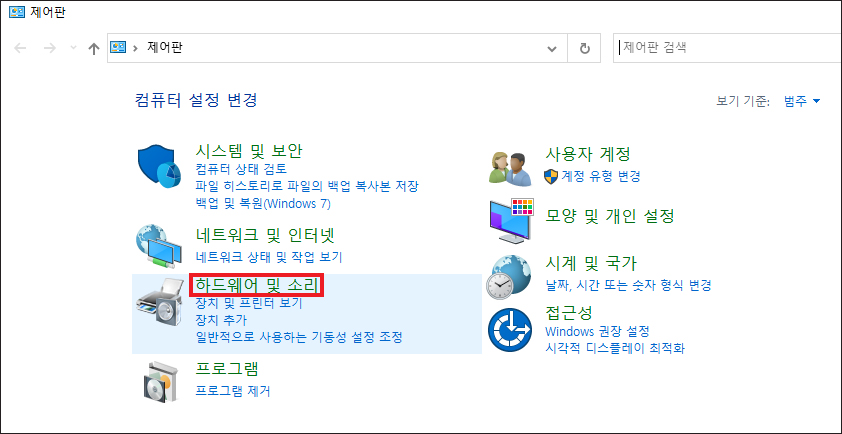The height and width of the screenshot is (434, 842).
Task: Open the 모양 및 개인 설정 monitor icon
Action: click(x=512, y=220)
